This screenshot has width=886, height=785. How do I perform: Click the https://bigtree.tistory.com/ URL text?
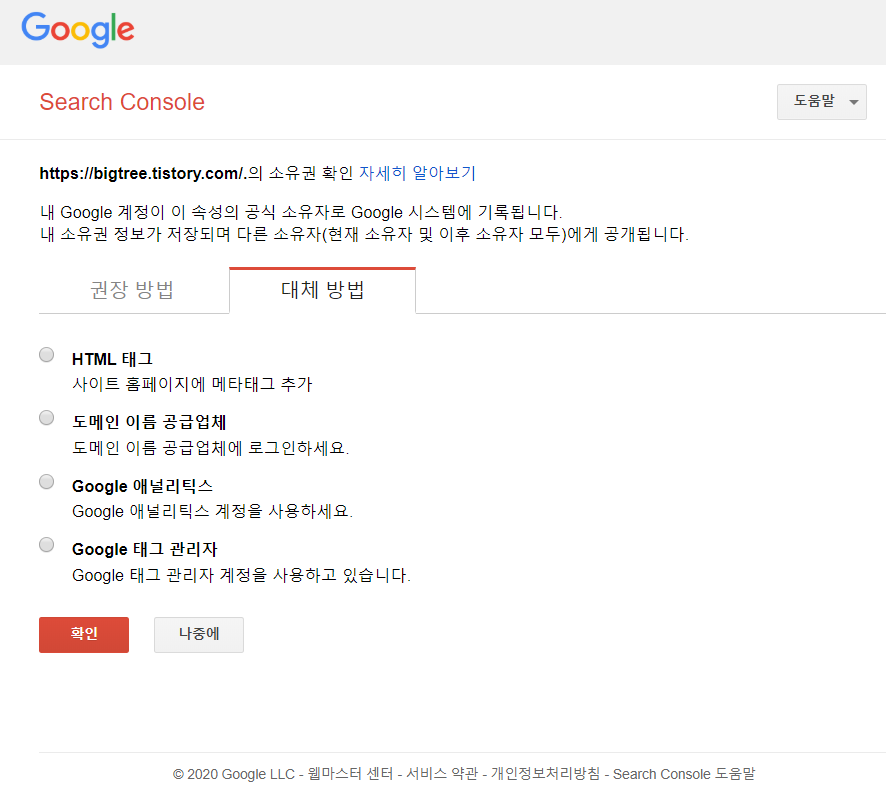point(141,173)
